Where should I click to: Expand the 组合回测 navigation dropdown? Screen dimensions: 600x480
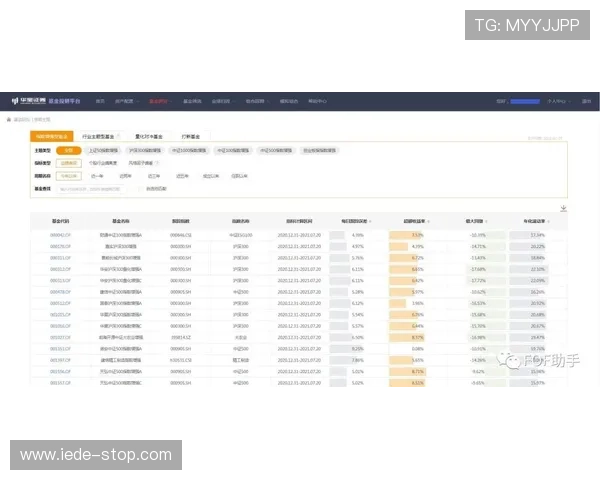257,101
